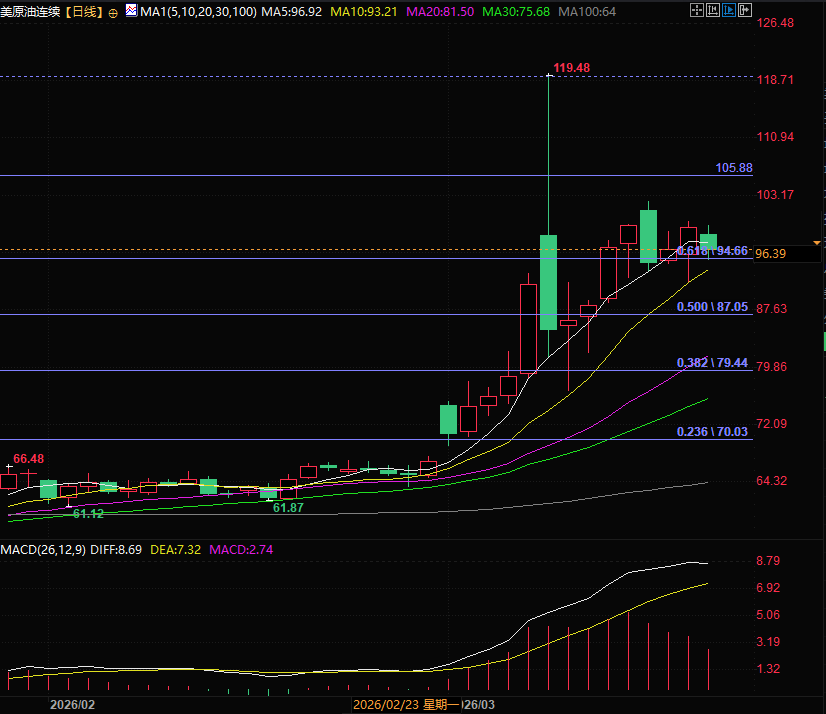This screenshot has height=714, width=826.
Task: Click the 72.09 axis price label
Action: click(772, 424)
